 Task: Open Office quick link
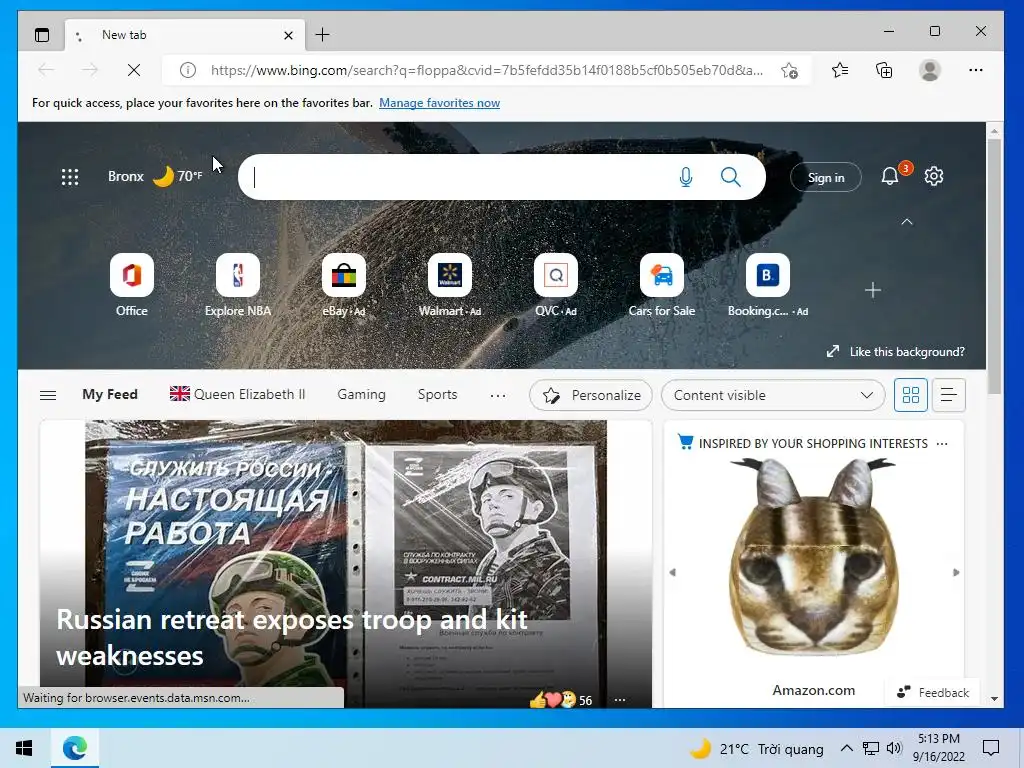132,285
